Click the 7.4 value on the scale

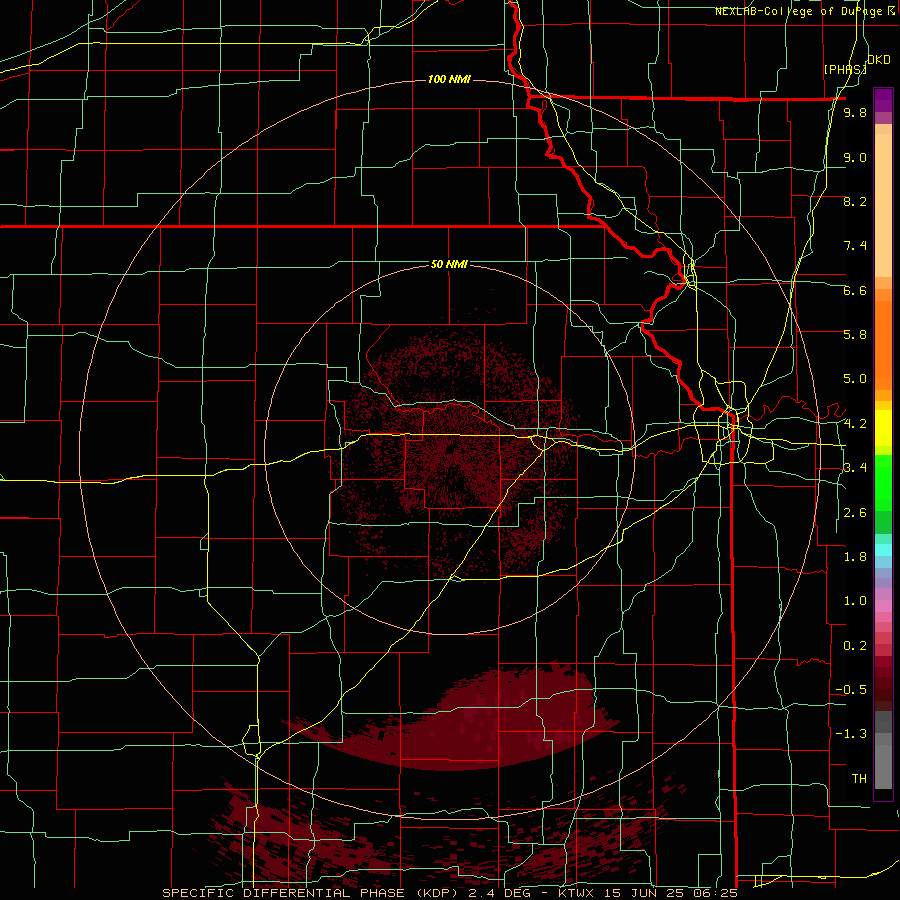click(855, 246)
